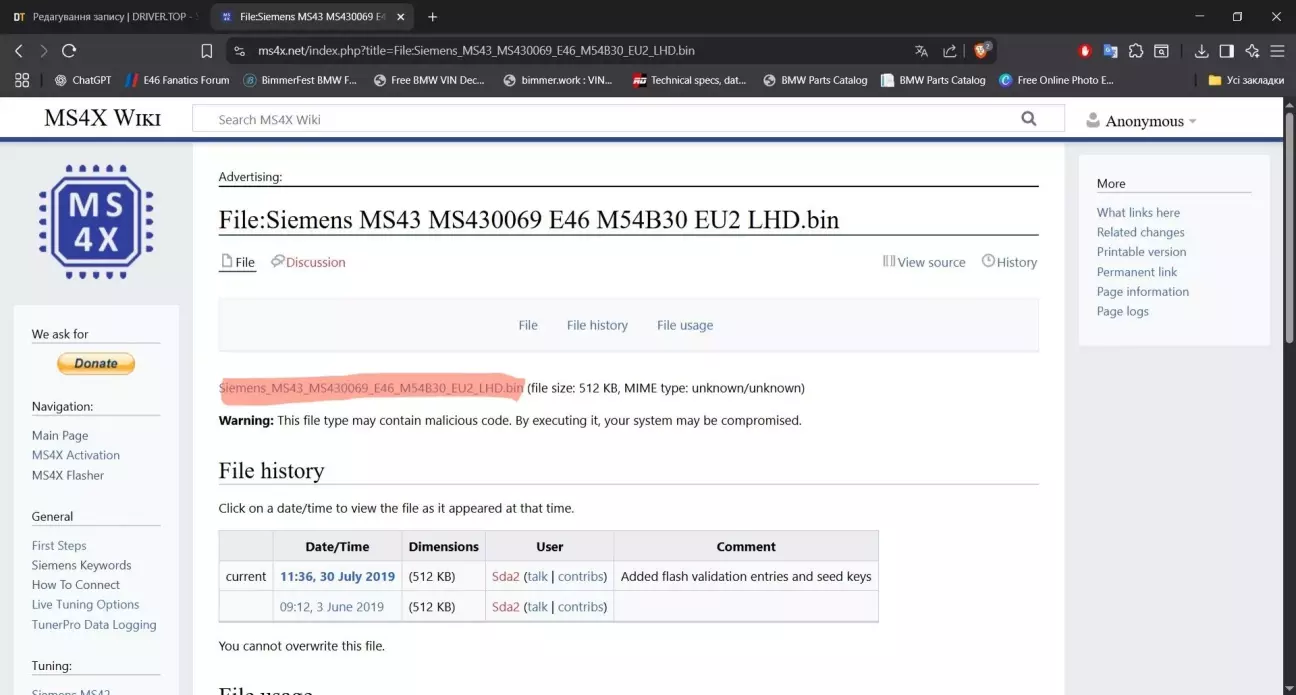Open the Discussion tab
The width and height of the screenshot is (1296, 695).
(x=308, y=262)
